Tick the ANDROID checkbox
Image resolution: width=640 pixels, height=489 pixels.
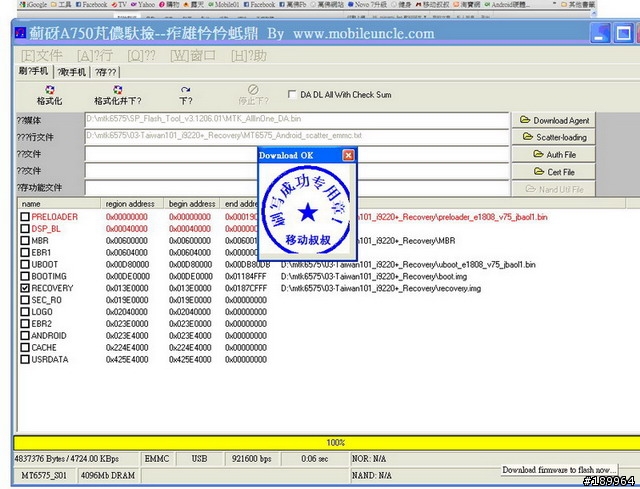[x=25, y=336]
